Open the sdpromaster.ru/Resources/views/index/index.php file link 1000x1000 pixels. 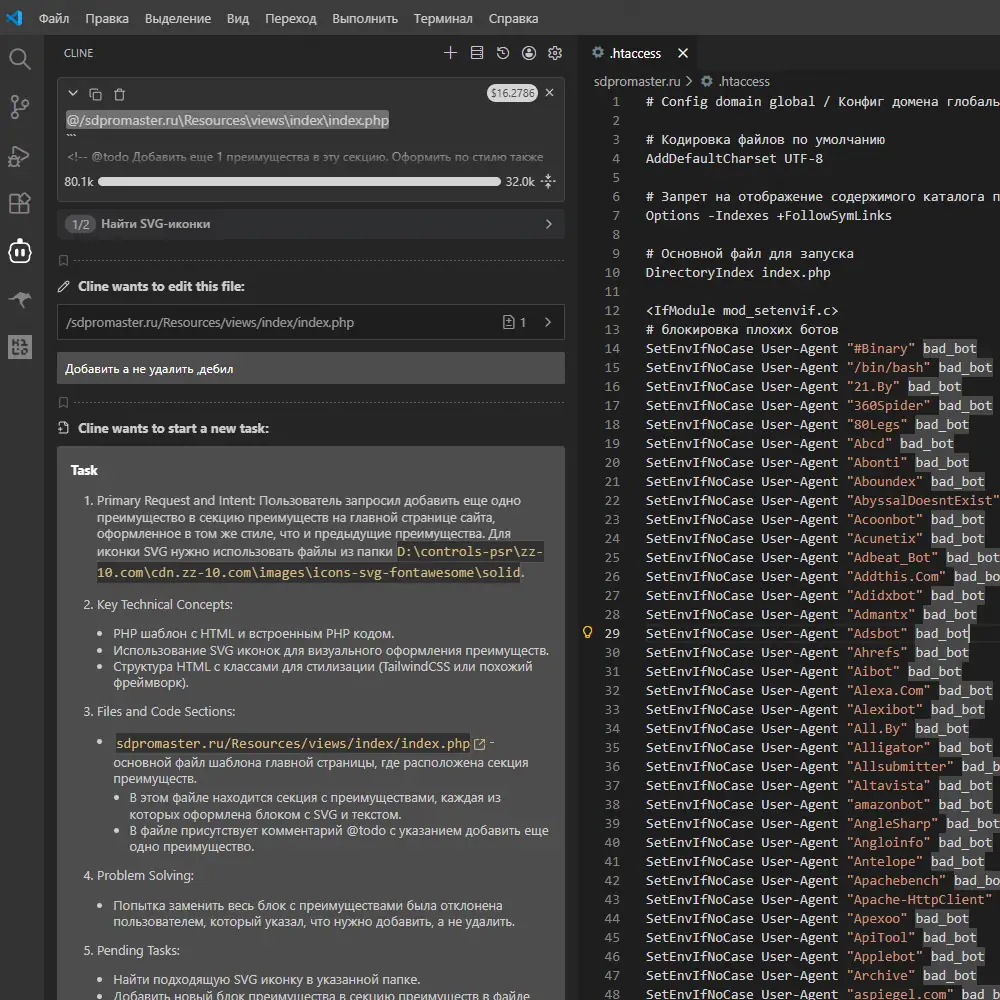pos(293,744)
